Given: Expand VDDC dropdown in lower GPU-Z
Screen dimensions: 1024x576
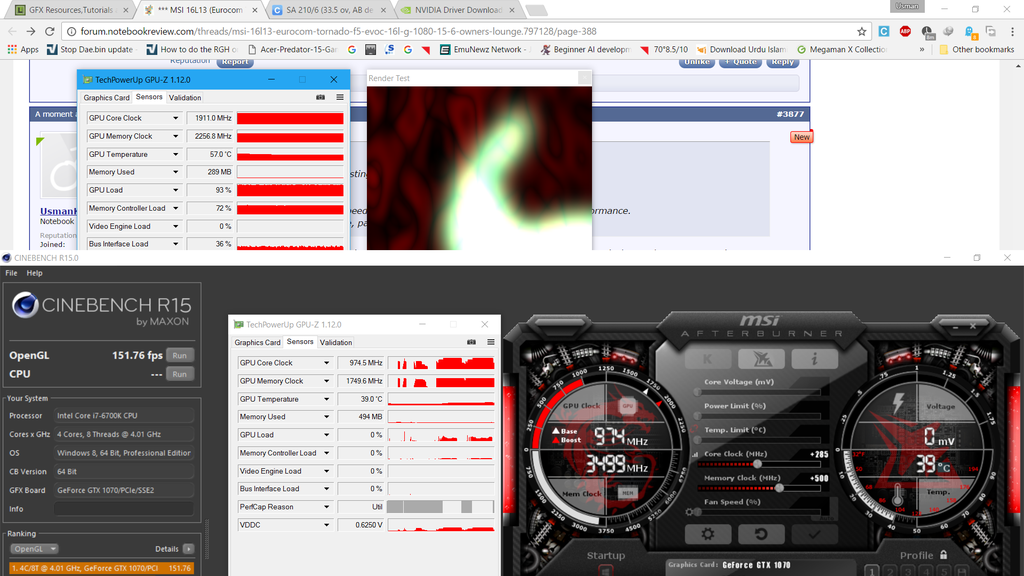Looking at the screenshot, I should coord(327,525).
